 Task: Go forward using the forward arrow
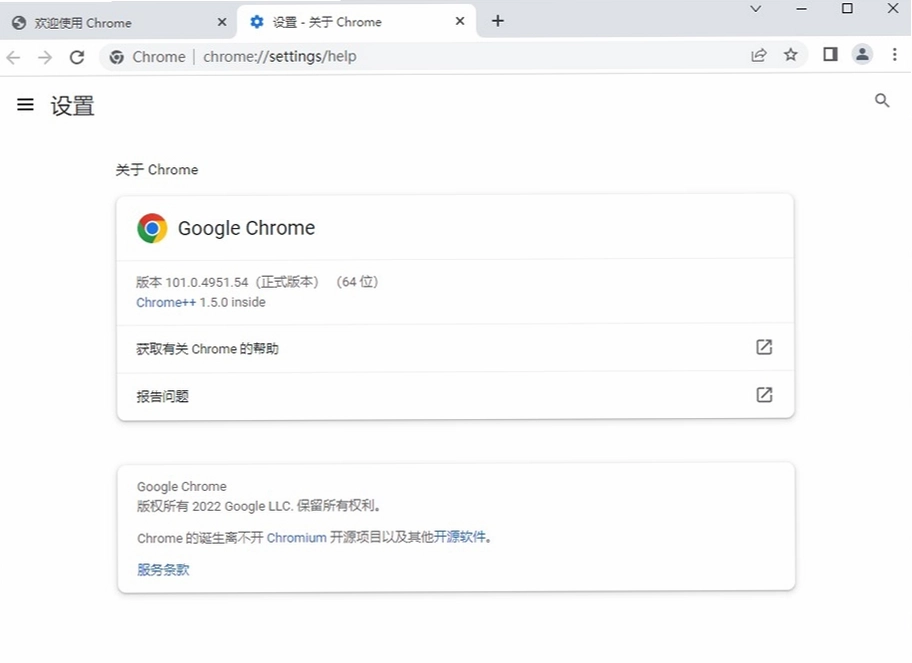click(45, 57)
